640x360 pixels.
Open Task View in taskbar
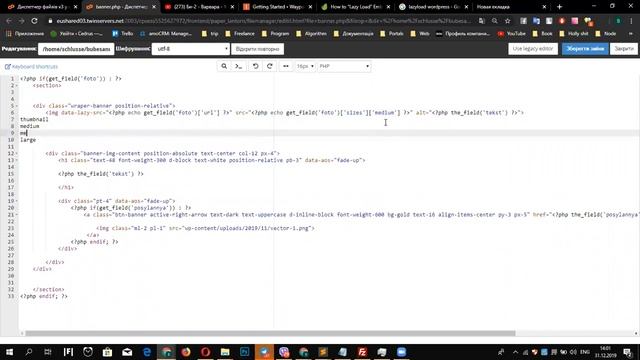tap(48, 352)
